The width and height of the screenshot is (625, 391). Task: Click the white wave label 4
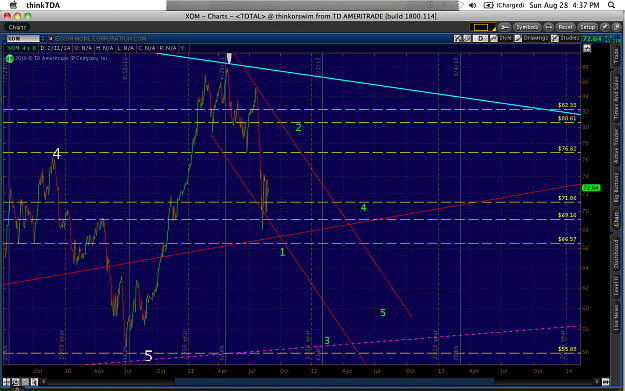click(x=57, y=154)
